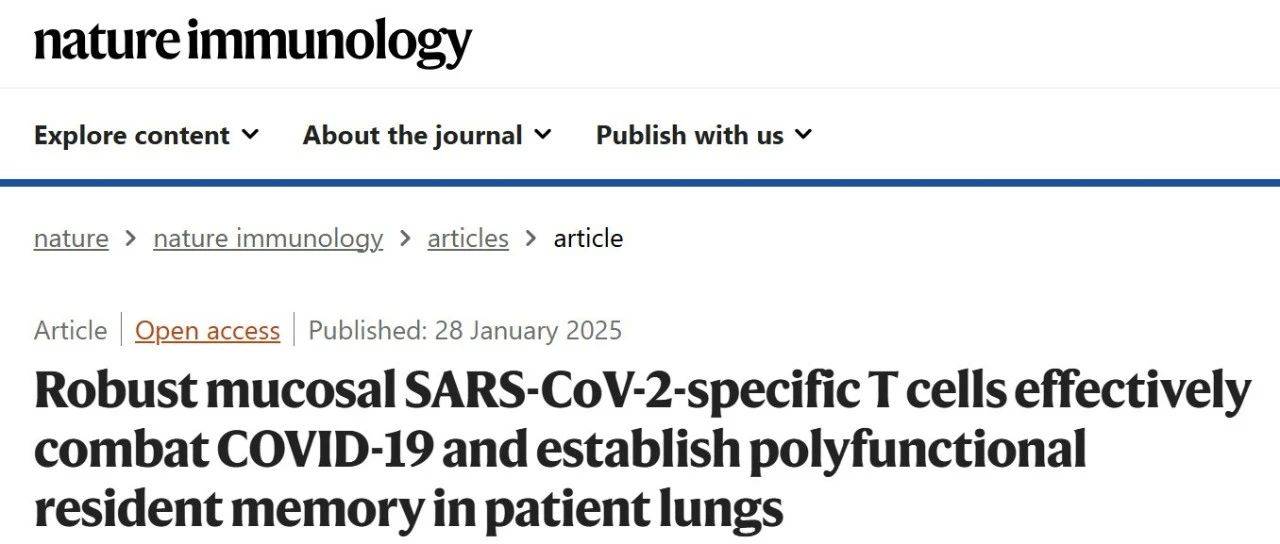Click the Article type label

70,330
